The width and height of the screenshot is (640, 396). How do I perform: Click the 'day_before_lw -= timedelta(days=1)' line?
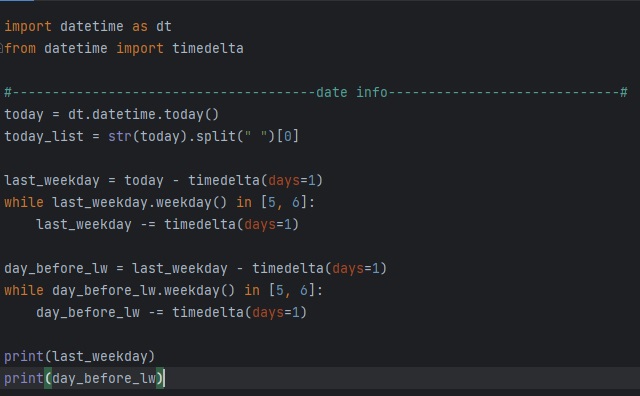click(171, 313)
